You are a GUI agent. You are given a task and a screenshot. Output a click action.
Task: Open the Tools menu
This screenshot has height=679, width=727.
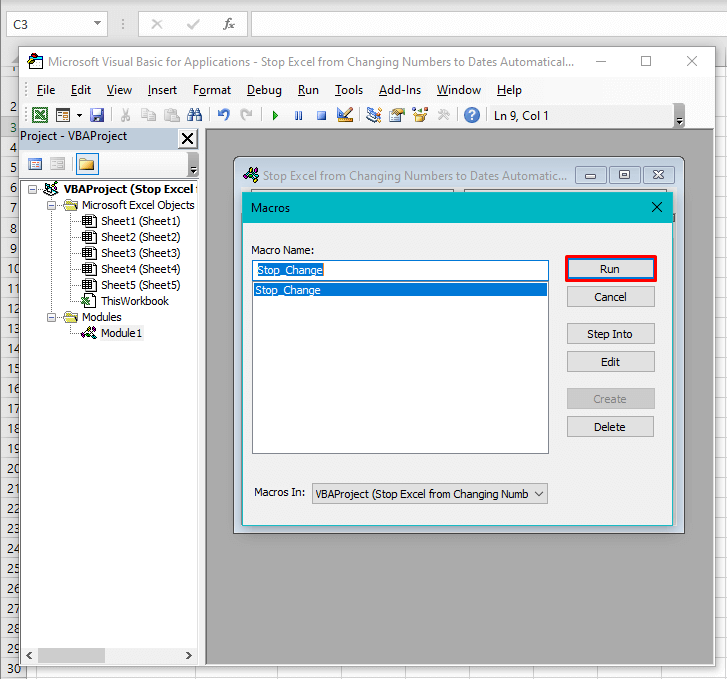(349, 90)
